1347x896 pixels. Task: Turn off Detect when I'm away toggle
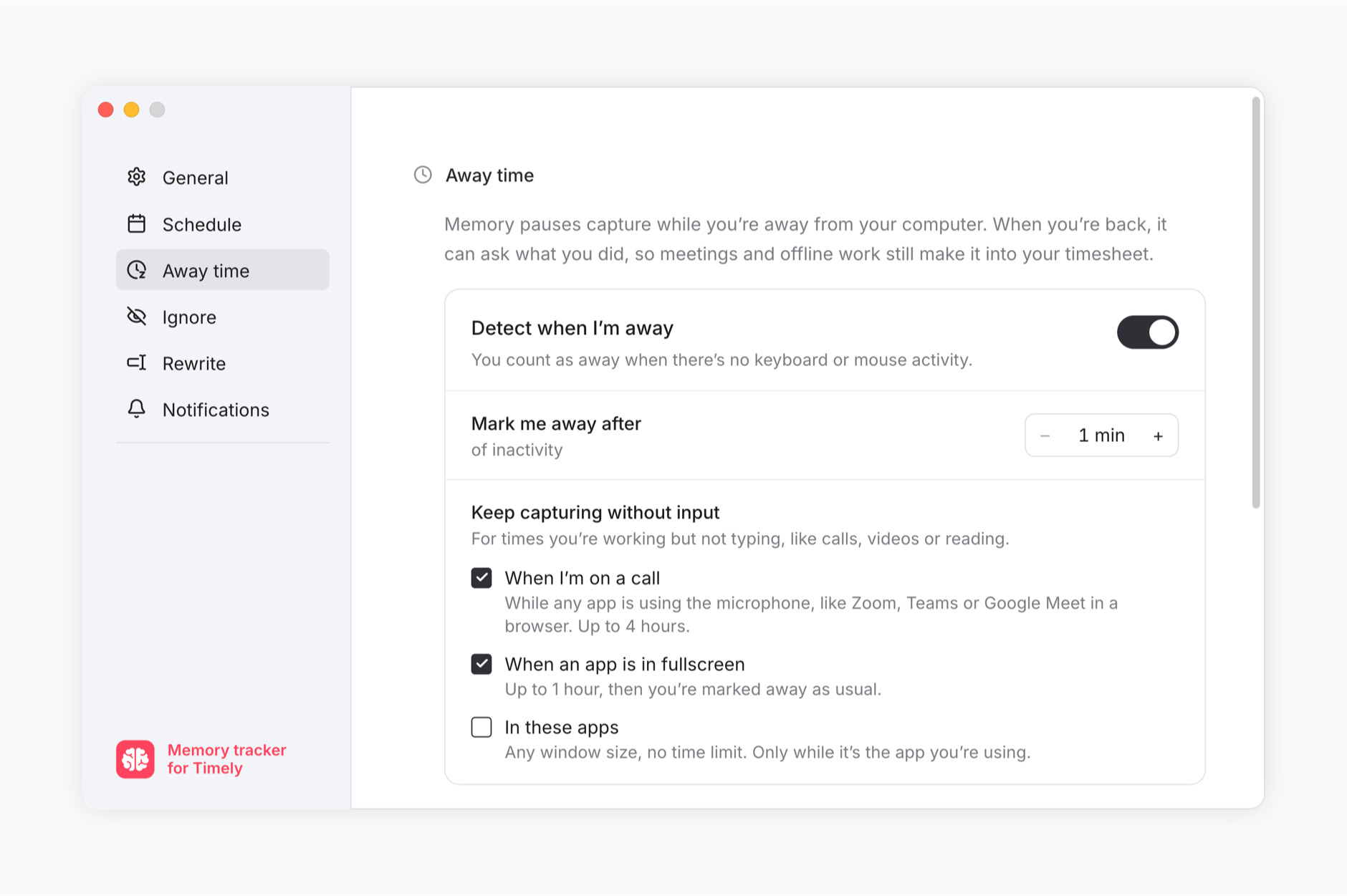[x=1147, y=332]
